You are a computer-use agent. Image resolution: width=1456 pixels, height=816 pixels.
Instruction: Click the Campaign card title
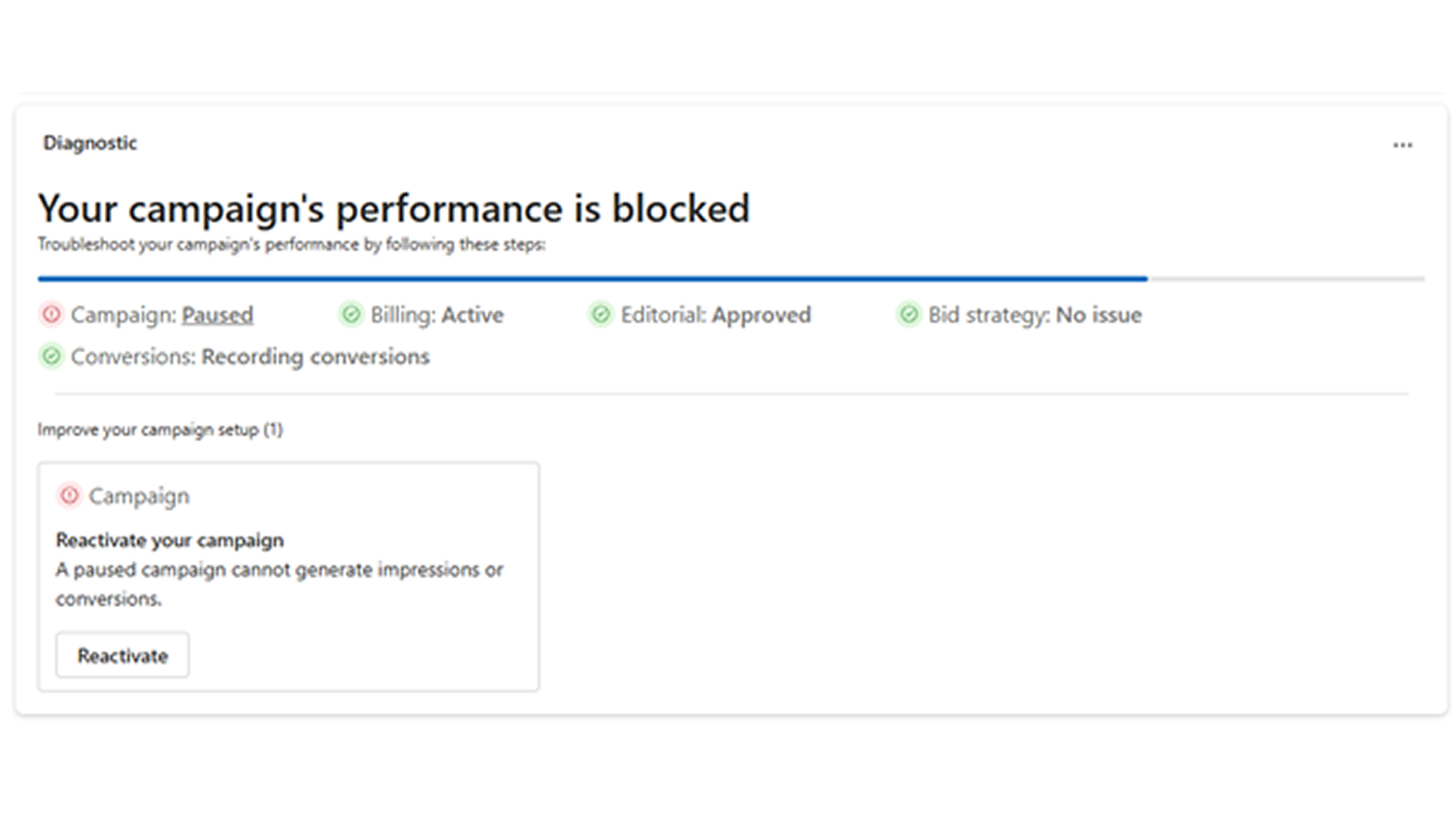(139, 496)
